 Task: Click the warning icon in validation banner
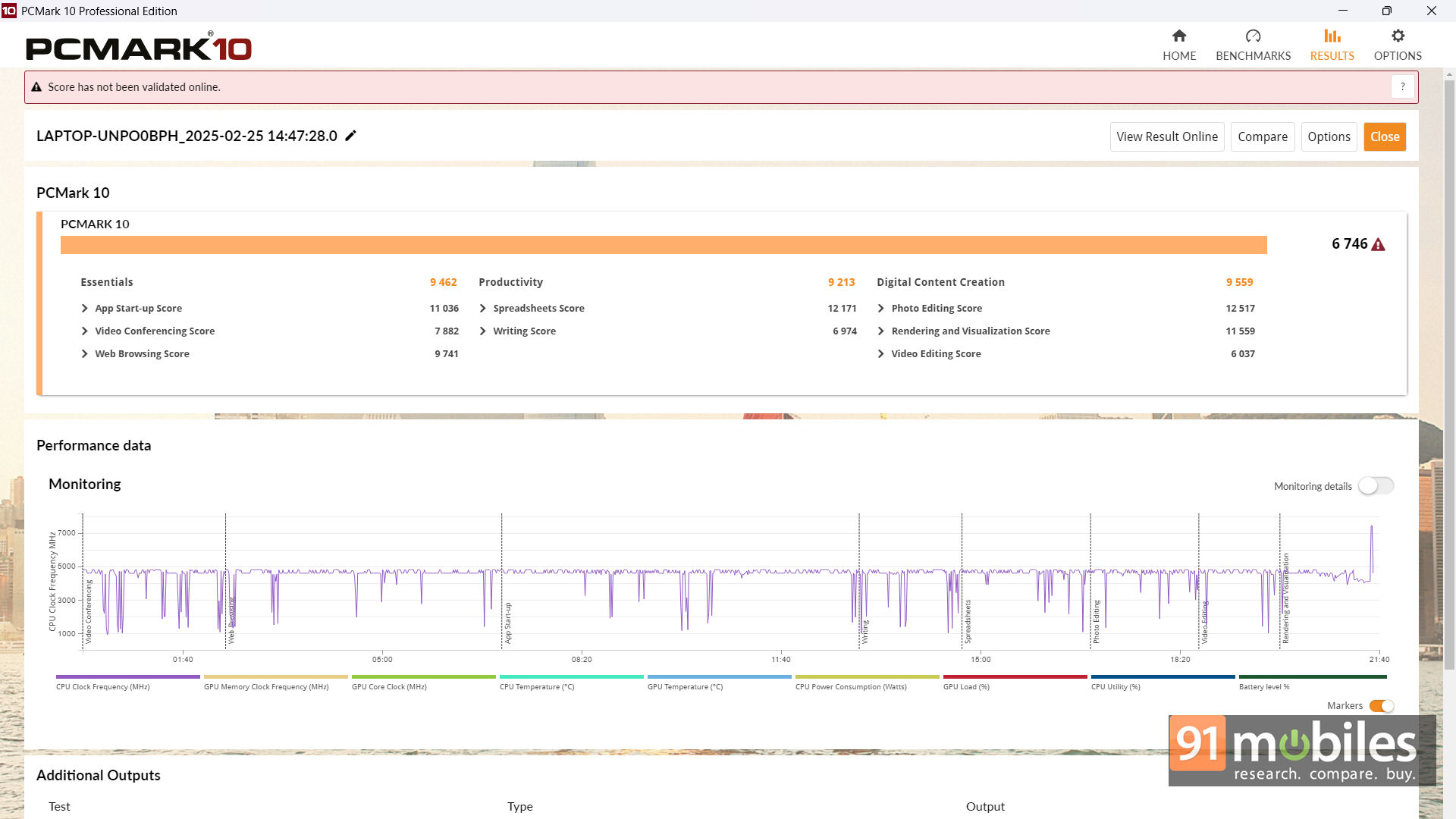pos(36,87)
